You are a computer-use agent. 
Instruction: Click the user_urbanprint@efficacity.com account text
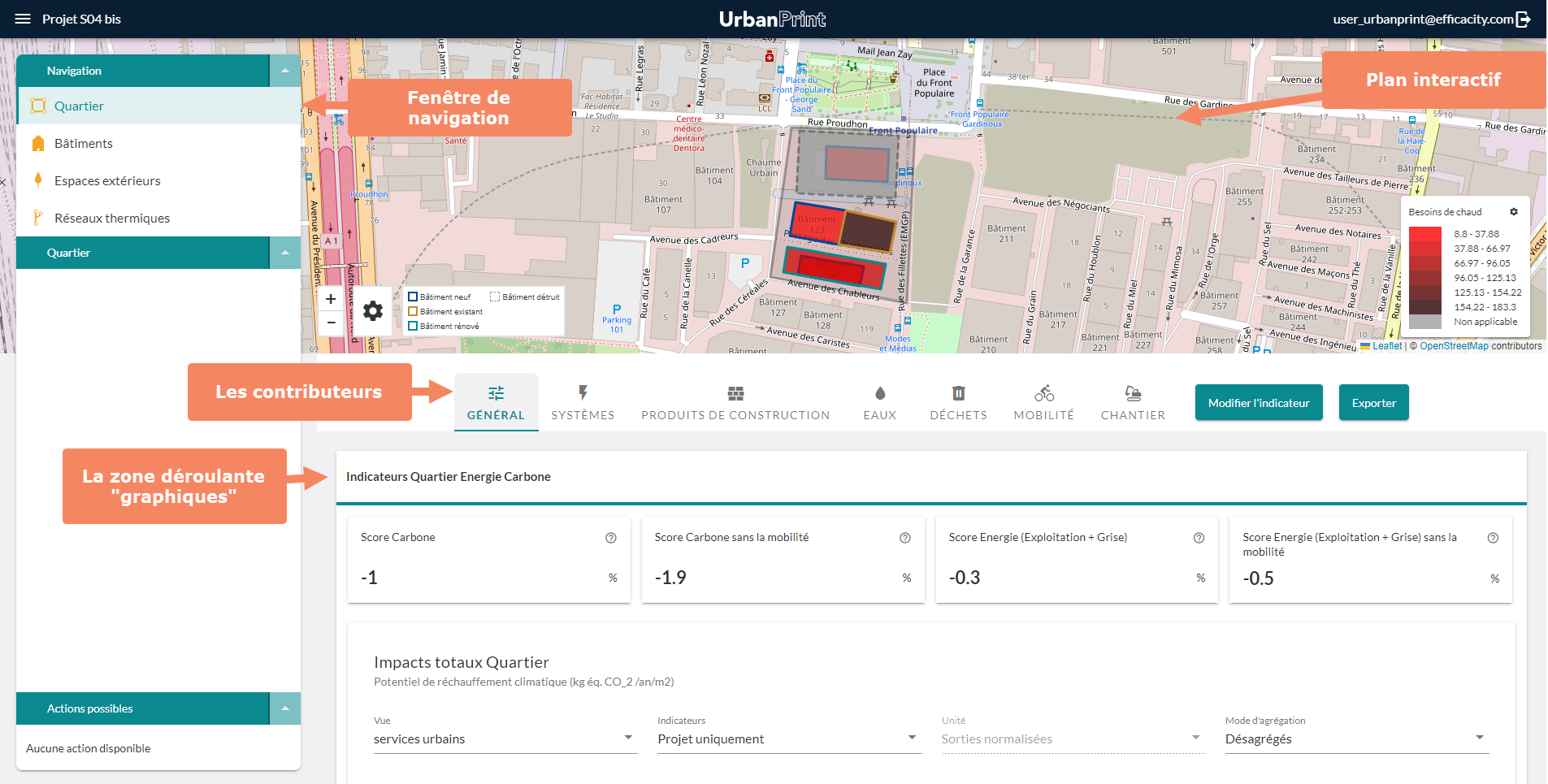pyautogui.click(x=1423, y=19)
